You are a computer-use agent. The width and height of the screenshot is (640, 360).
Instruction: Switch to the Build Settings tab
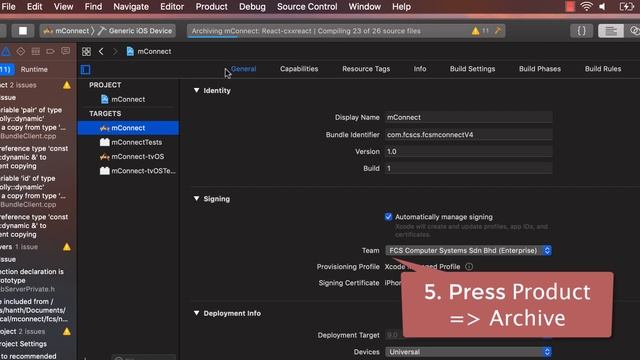coord(472,69)
